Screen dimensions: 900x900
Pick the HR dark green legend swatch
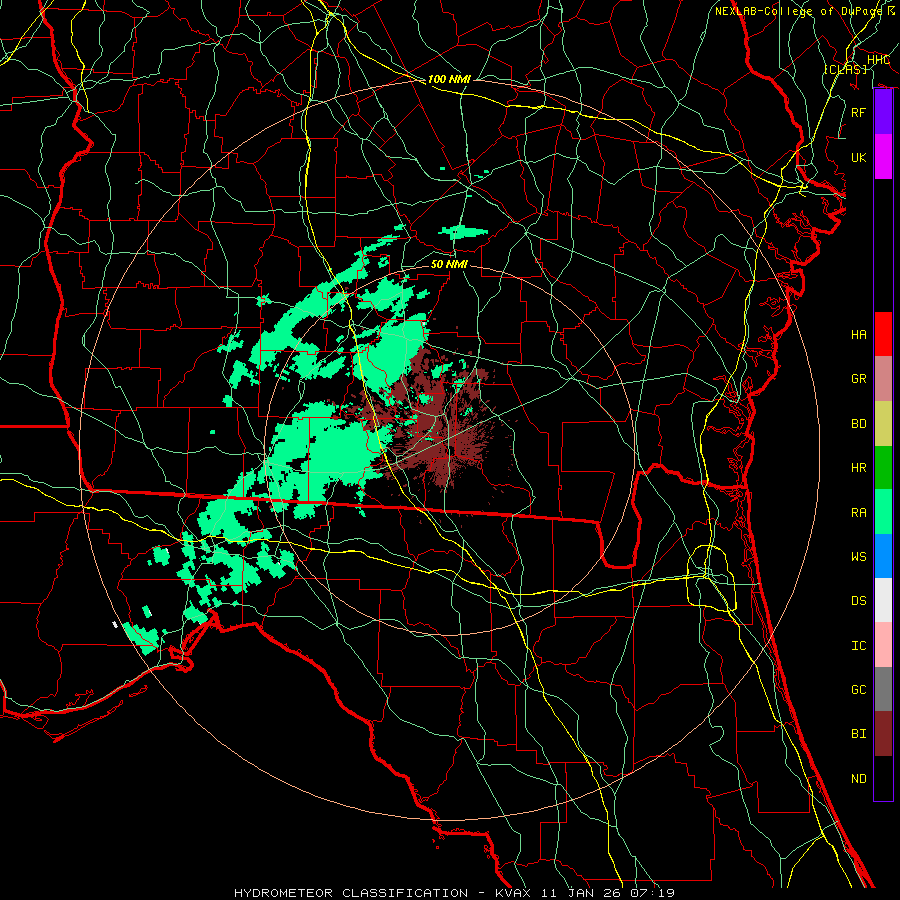883,468
